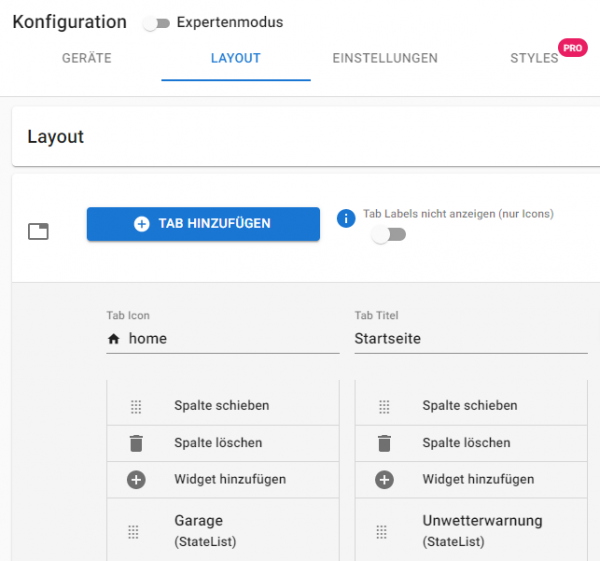Click Widget hinzufügen label in Garage column
This screenshot has width=600, height=561.
coord(230,479)
